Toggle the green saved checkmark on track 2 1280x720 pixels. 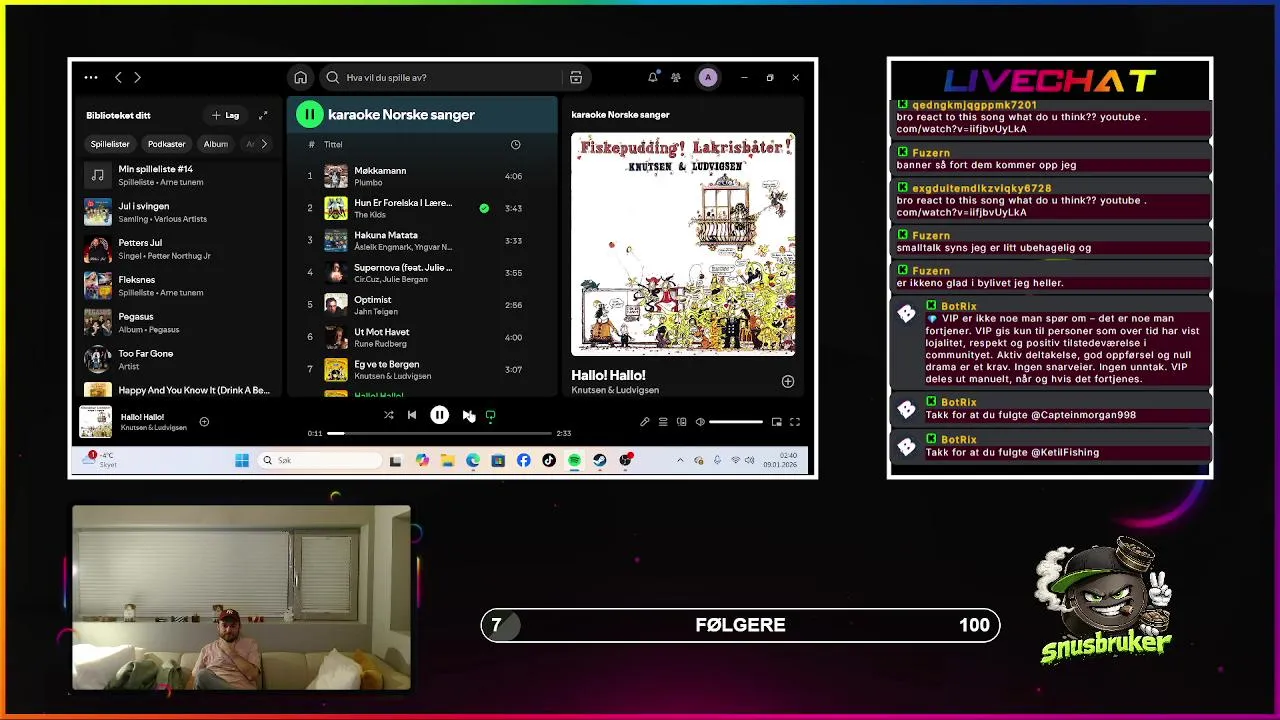484,208
